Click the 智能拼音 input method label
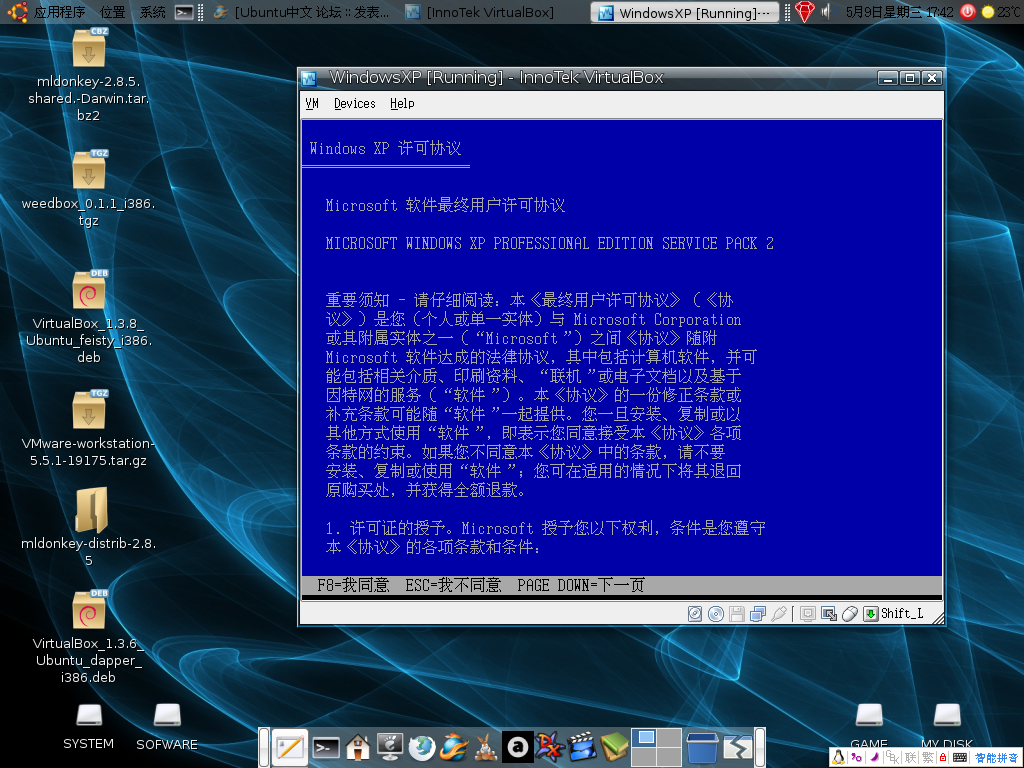This screenshot has height=768, width=1024. point(997,758)
